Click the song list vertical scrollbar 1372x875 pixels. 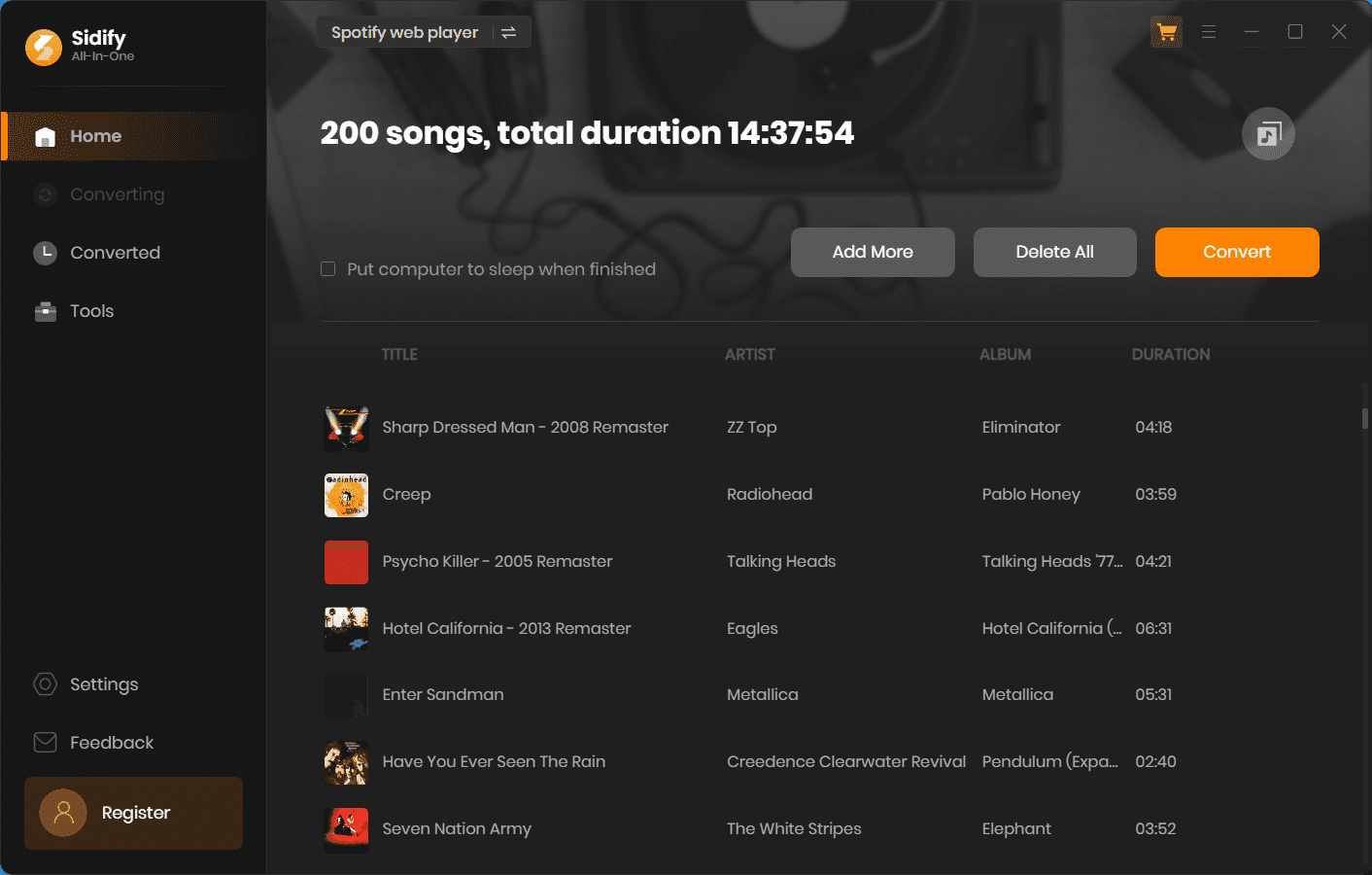click(1364, 418)
